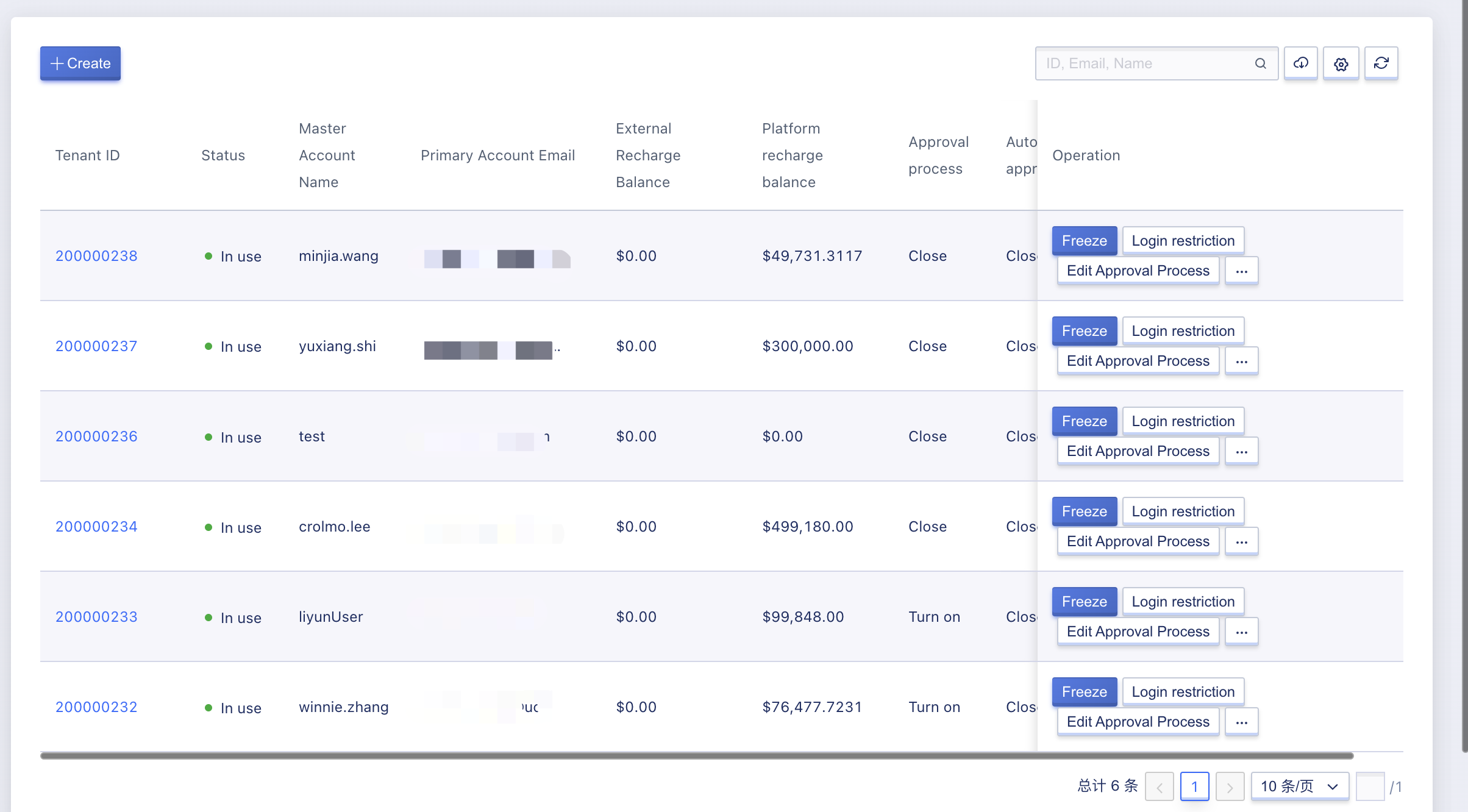Go to next page arrow
The image size is (1468, 812).
click(1230, 786)
